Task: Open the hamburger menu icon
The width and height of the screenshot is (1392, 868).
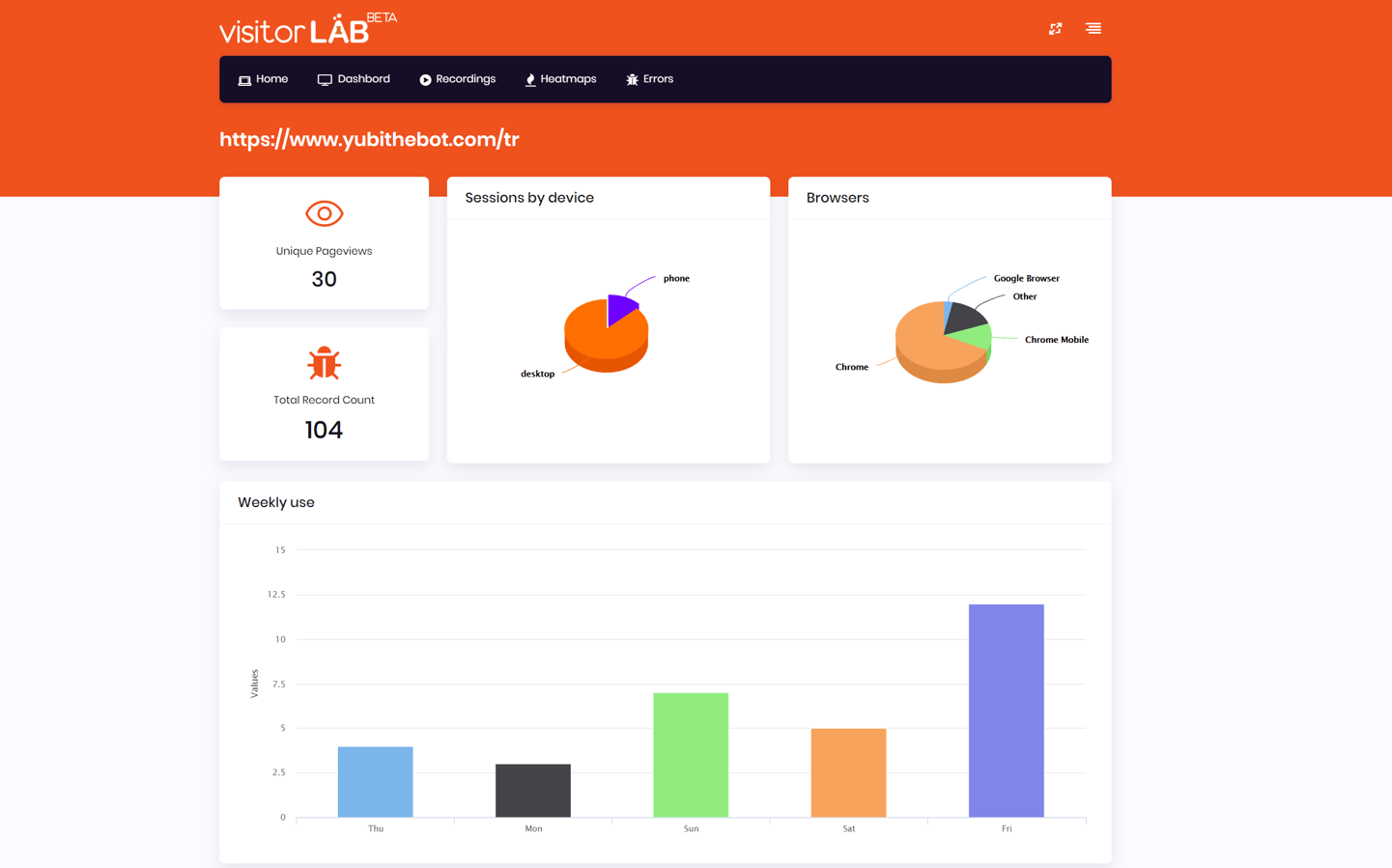Action: [1093, 29]
